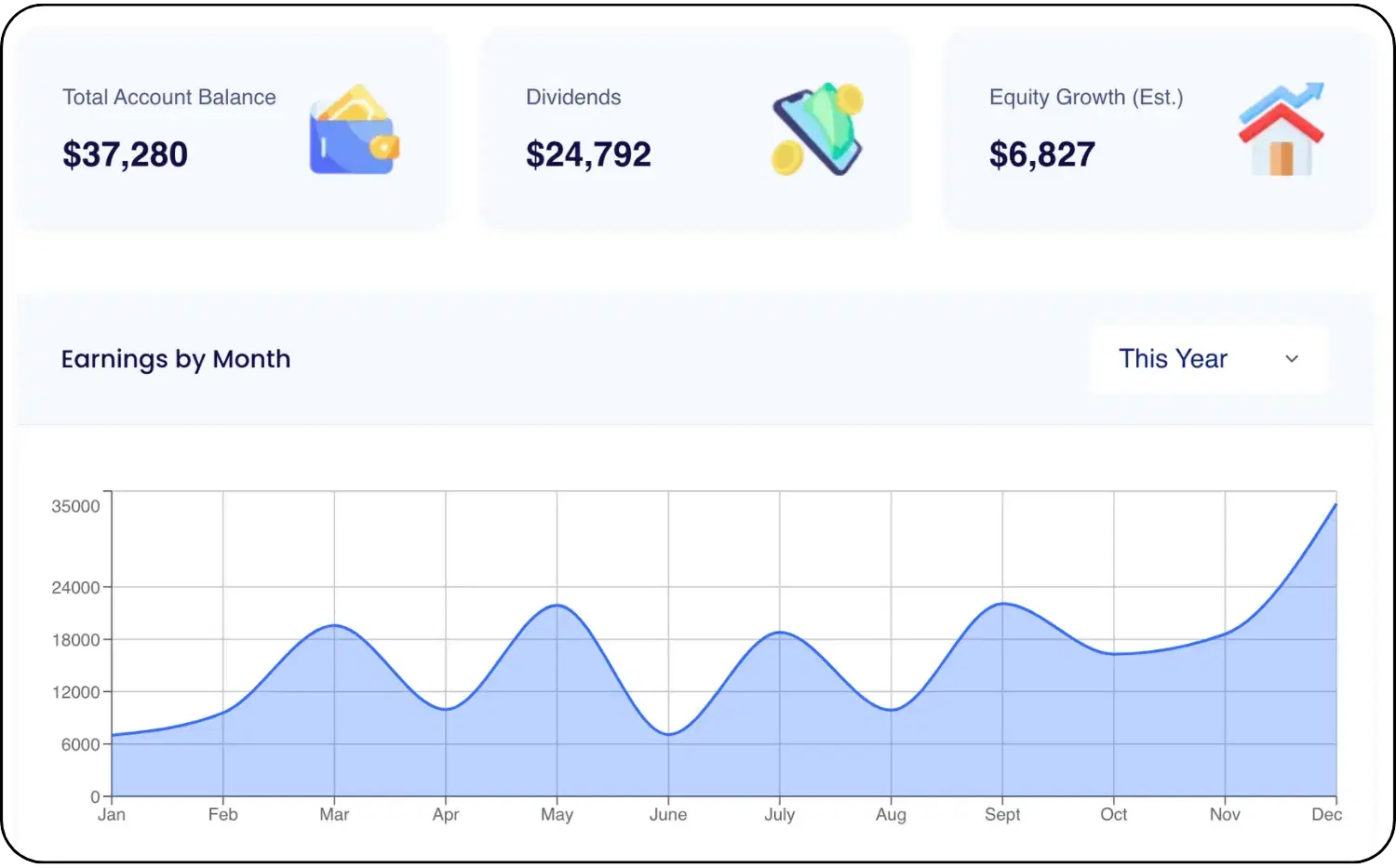Open the This Year dropdown

[x=1208, y=359]
